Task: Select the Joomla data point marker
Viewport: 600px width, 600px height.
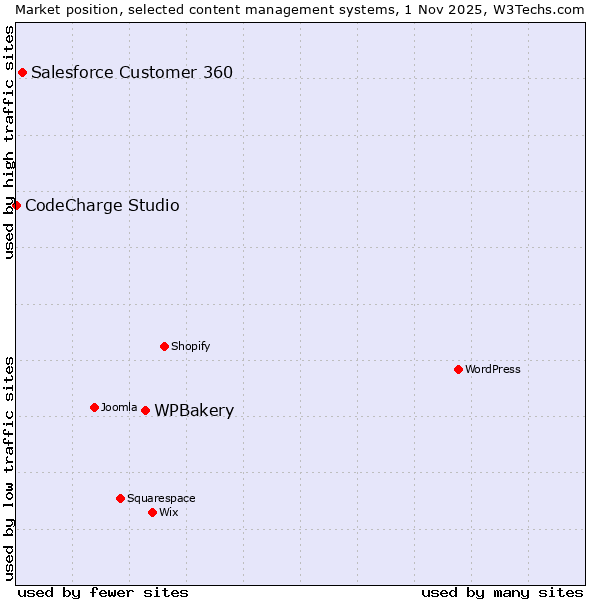Action: [x=94, y=407]
